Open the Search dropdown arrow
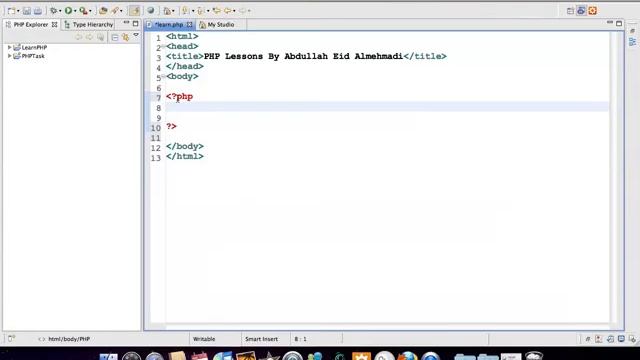The height and width of the screenshot is (360, 640). [x=122, y=11]
